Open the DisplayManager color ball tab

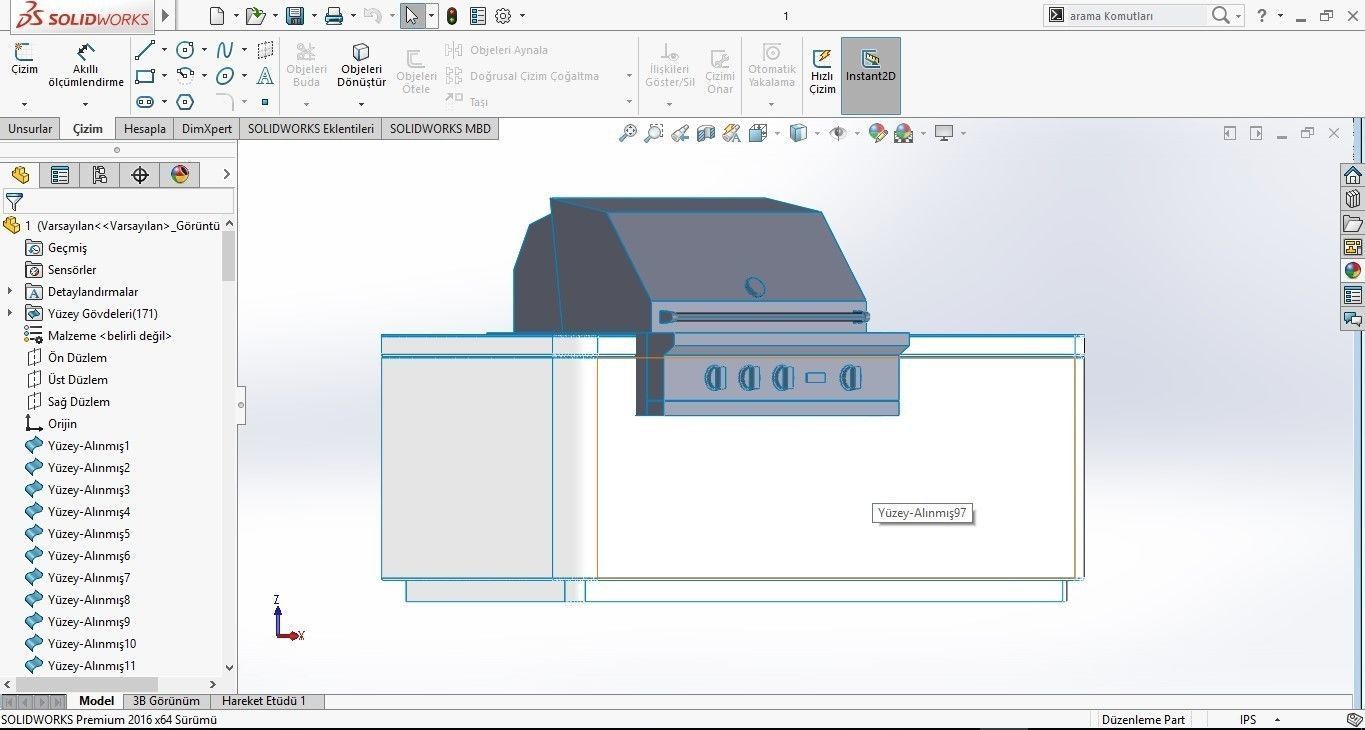coord(180,175)
